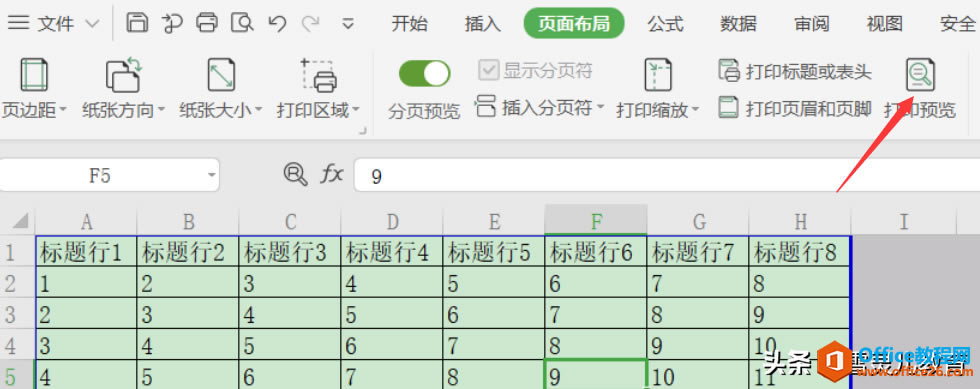Screen dimensions: 980x389
Task: Expand the 插入分页符 dropdown arrow
Action: pos(600,108)
